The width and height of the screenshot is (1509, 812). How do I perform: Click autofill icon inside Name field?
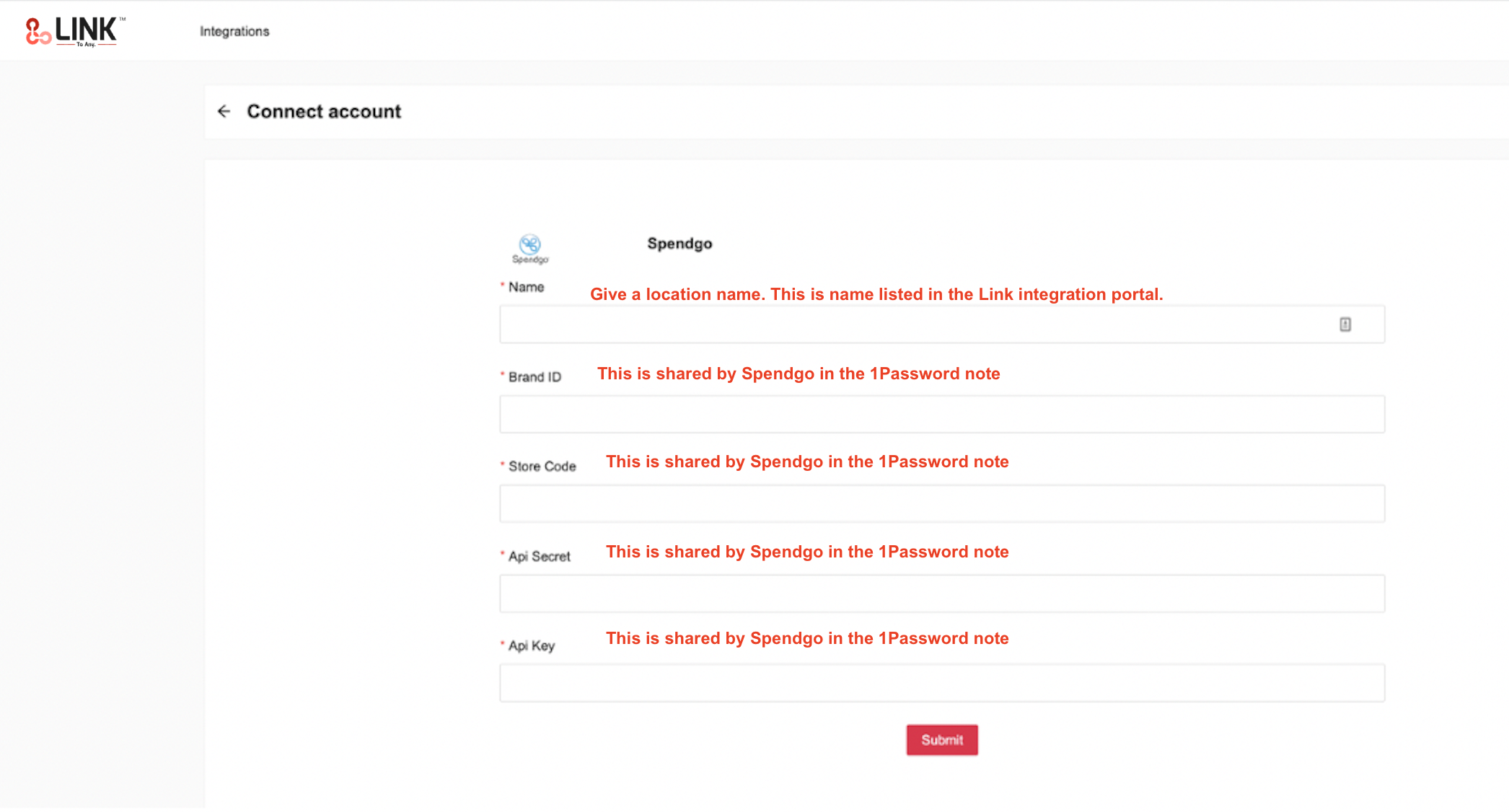coord(1345,325)
